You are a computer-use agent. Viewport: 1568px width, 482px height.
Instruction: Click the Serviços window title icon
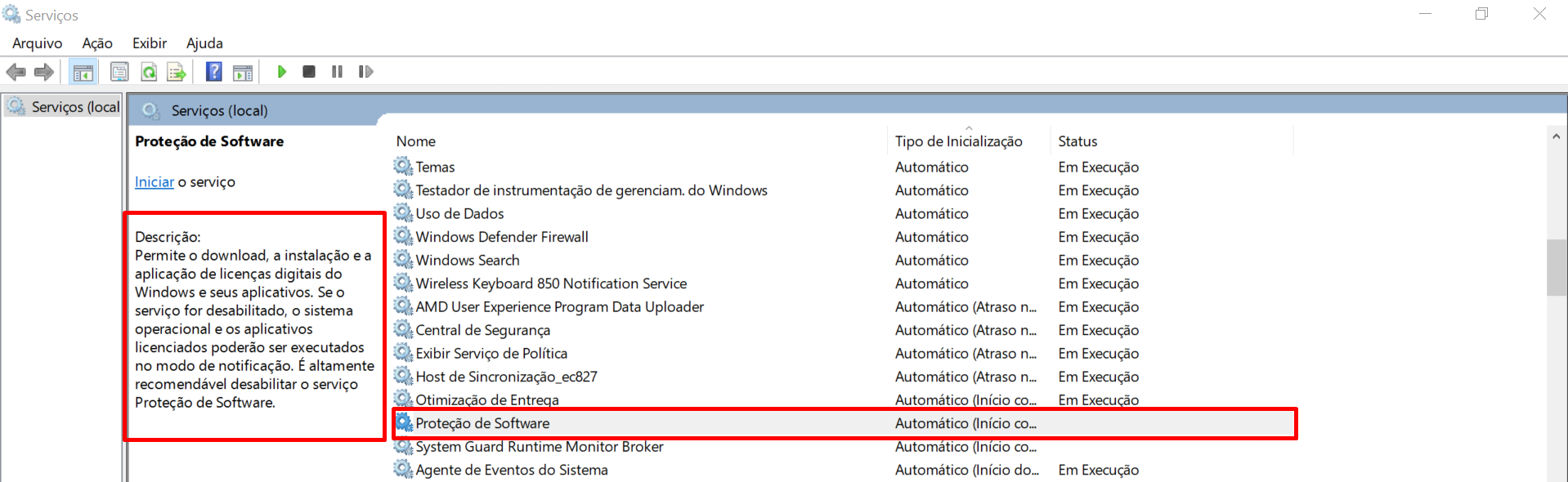pyautogui.click(x=11, y=14)
